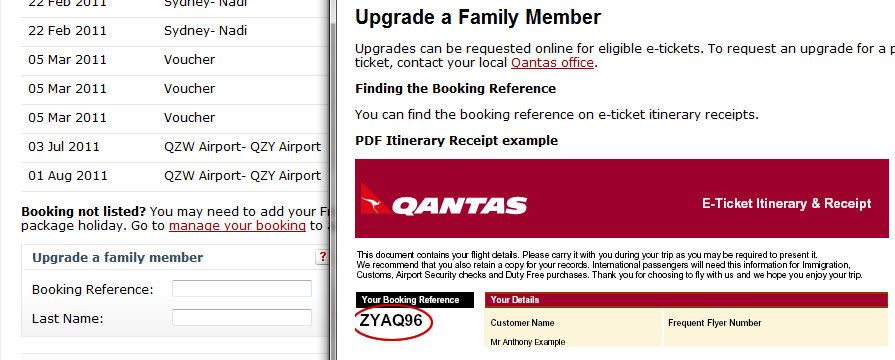Image resolution: width=895 pixels, height=360 pixels.
Task: Click the E-Ticket Itinerary & Receipt banner
Action: point(622,199)
